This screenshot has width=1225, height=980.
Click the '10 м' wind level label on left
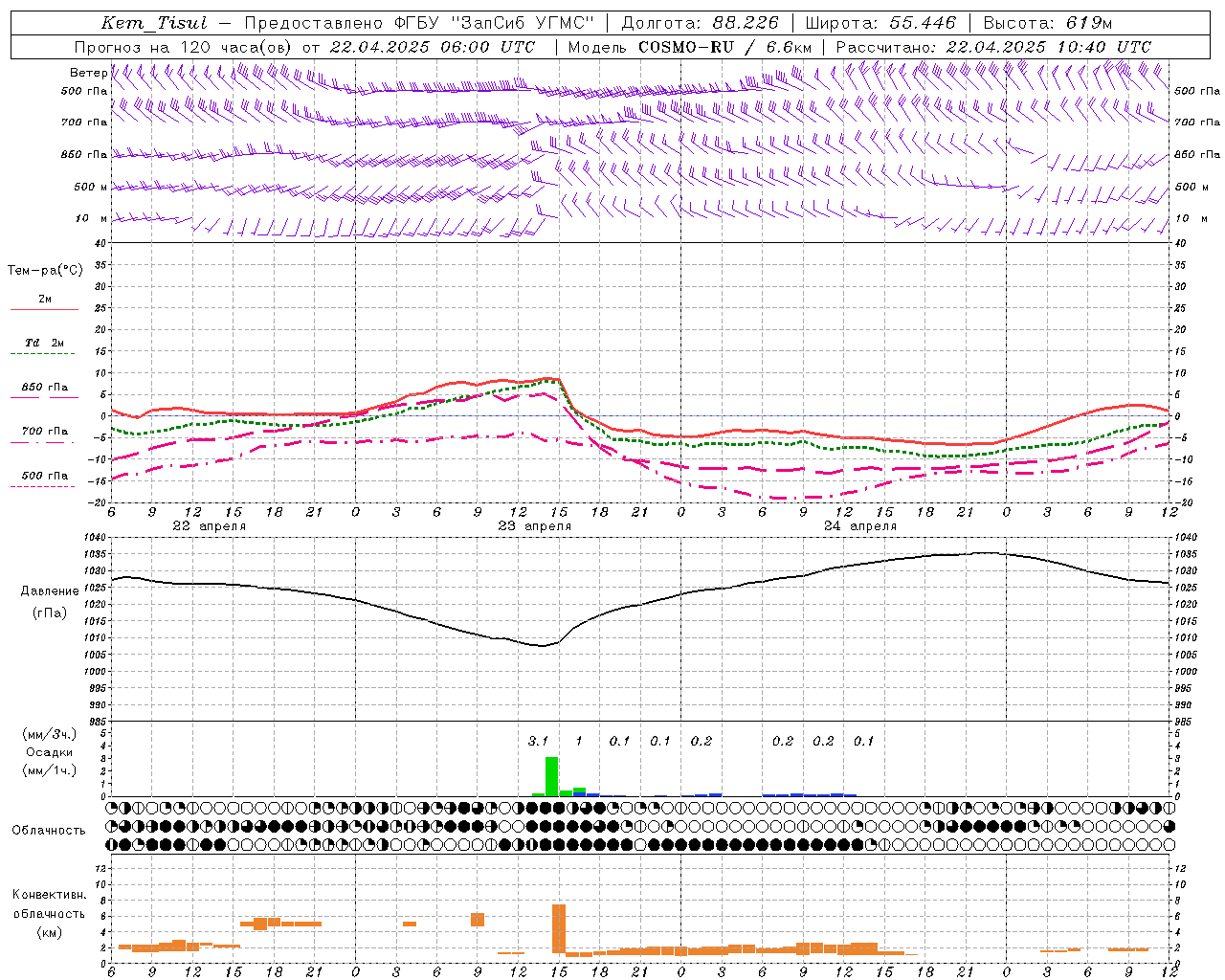tap(91, 218)
